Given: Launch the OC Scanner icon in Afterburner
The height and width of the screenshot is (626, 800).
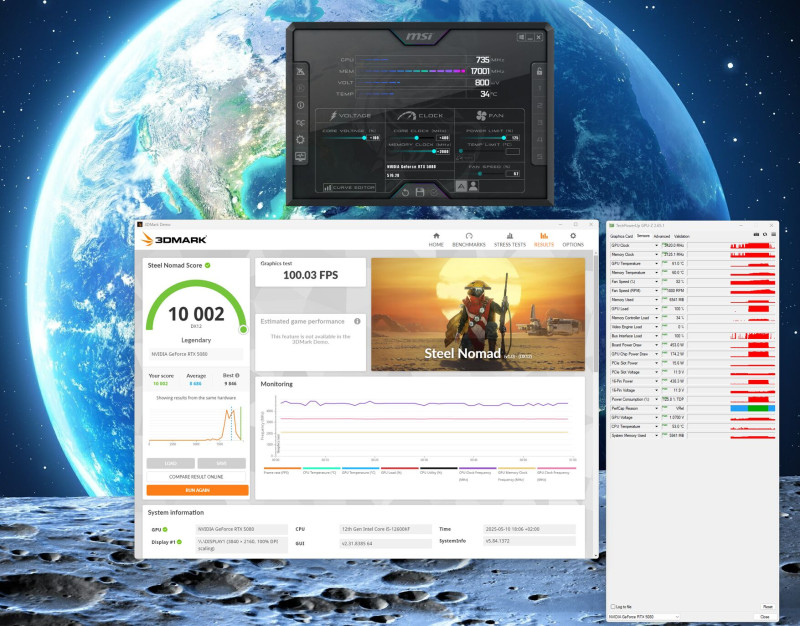Looking at the screenshot, I should [301, 122].
